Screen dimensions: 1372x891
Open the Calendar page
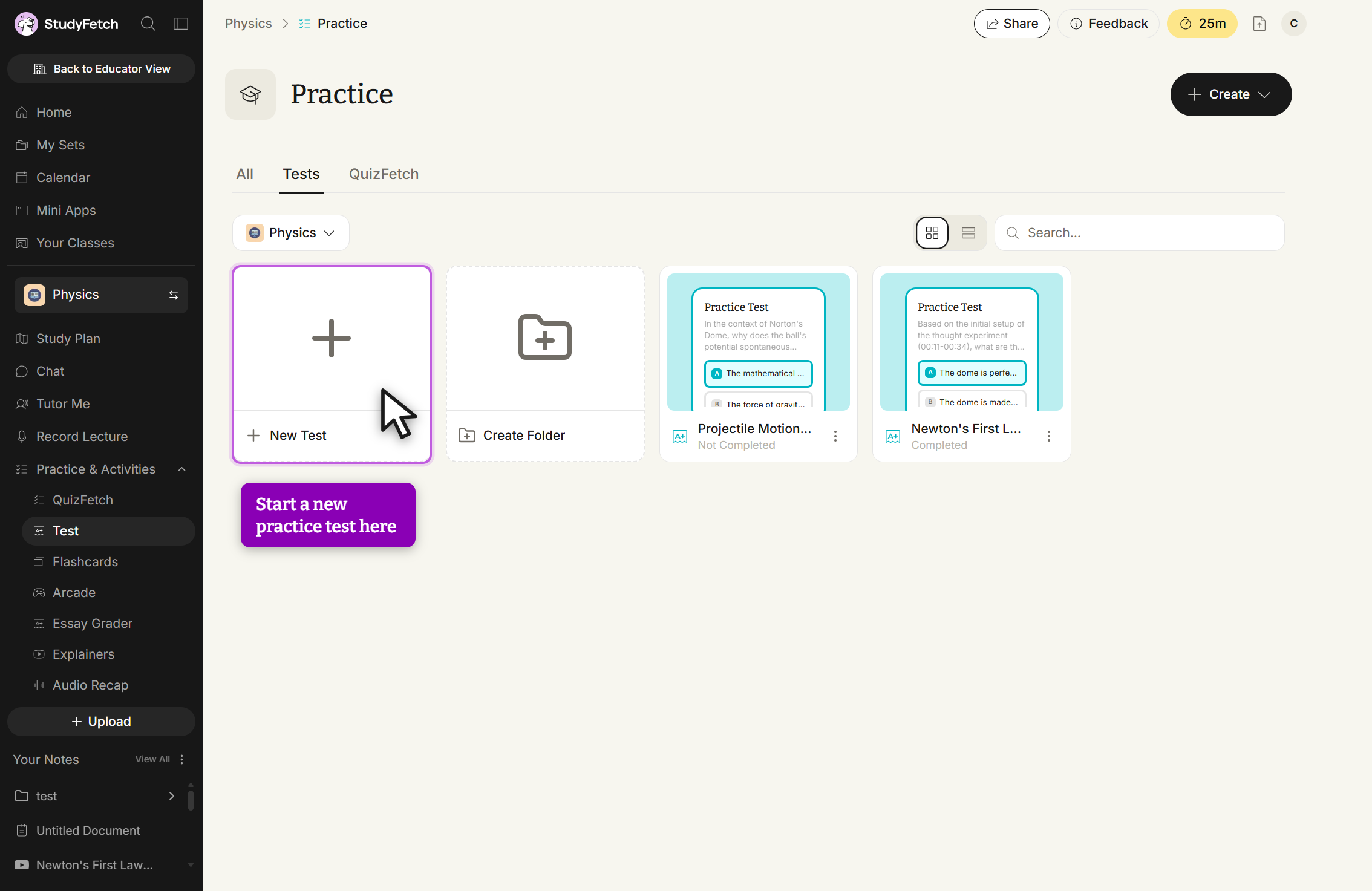(x=101, y=177)
